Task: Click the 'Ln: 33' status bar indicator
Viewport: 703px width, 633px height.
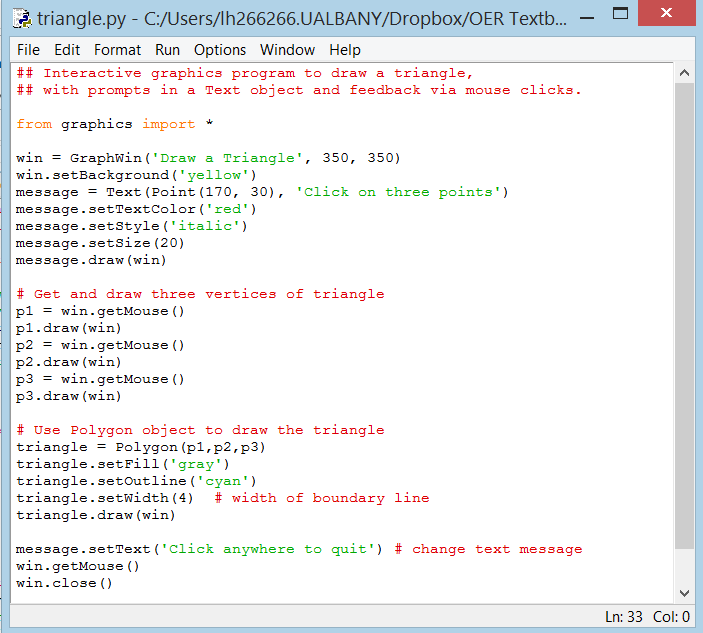Action: pyautogui.click(x=624, y=617)
